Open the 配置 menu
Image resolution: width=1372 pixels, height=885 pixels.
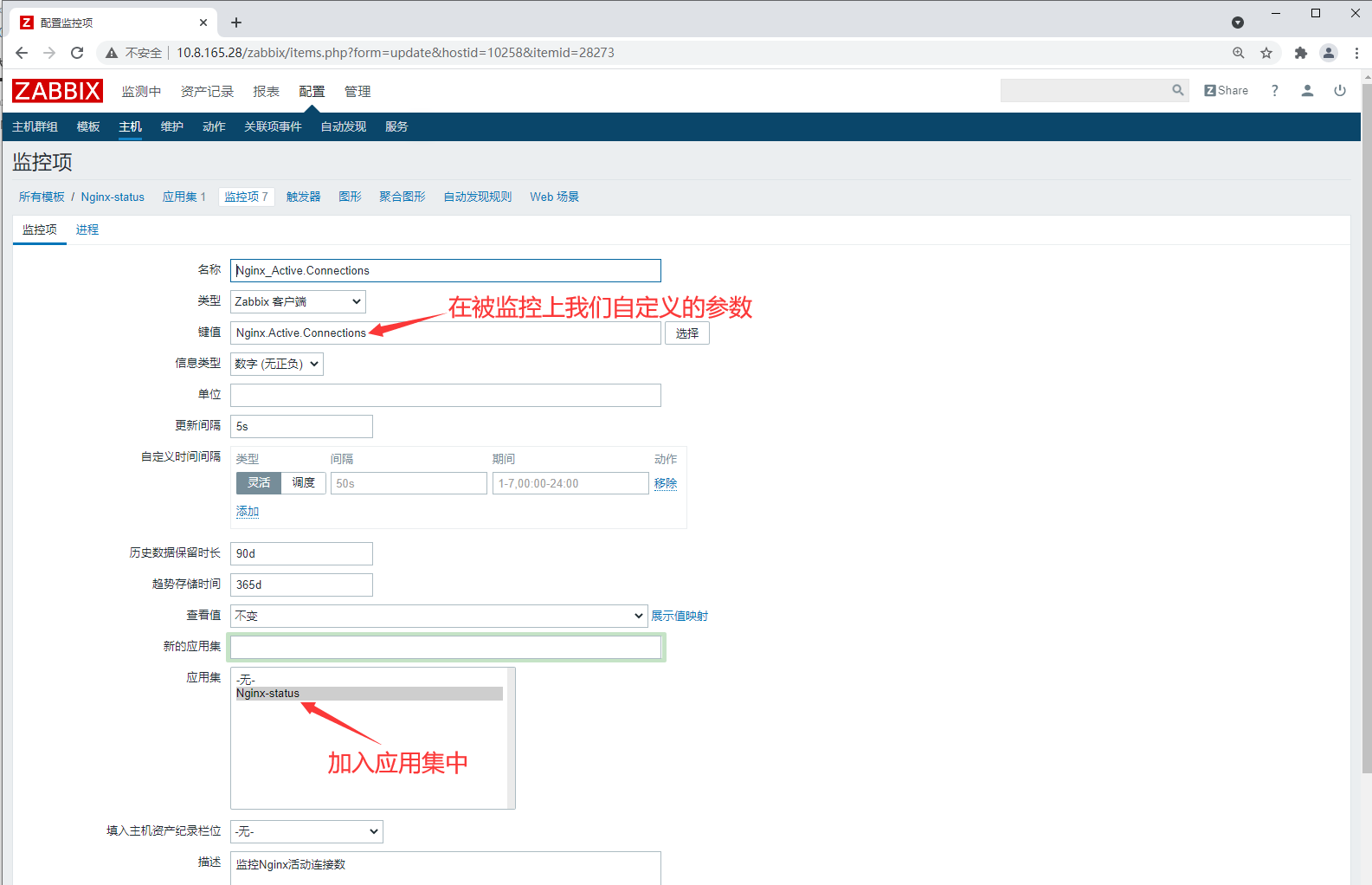(312, 91)
